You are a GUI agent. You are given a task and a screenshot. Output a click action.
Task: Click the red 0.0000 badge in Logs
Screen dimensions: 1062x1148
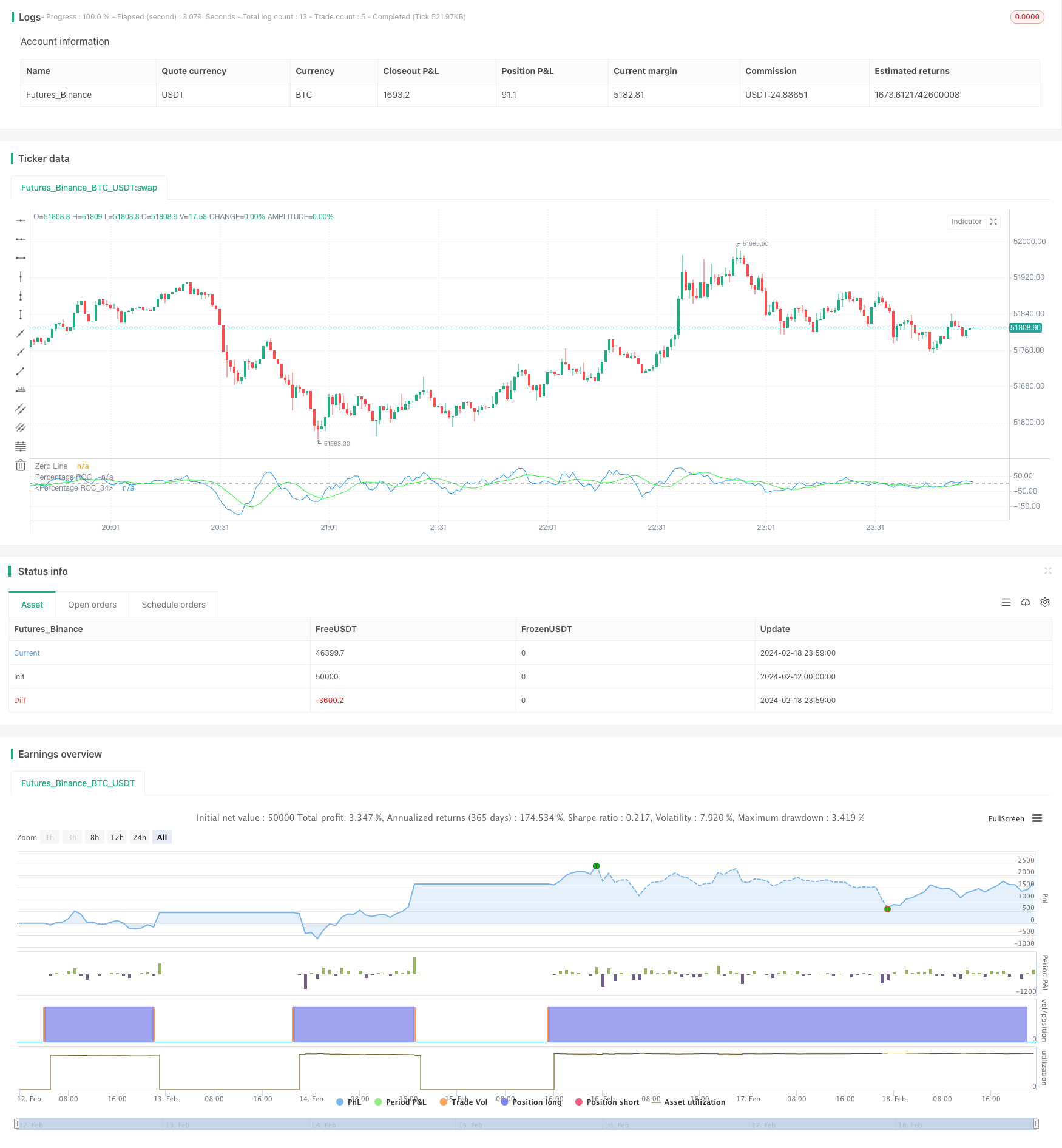(1027, 17)
